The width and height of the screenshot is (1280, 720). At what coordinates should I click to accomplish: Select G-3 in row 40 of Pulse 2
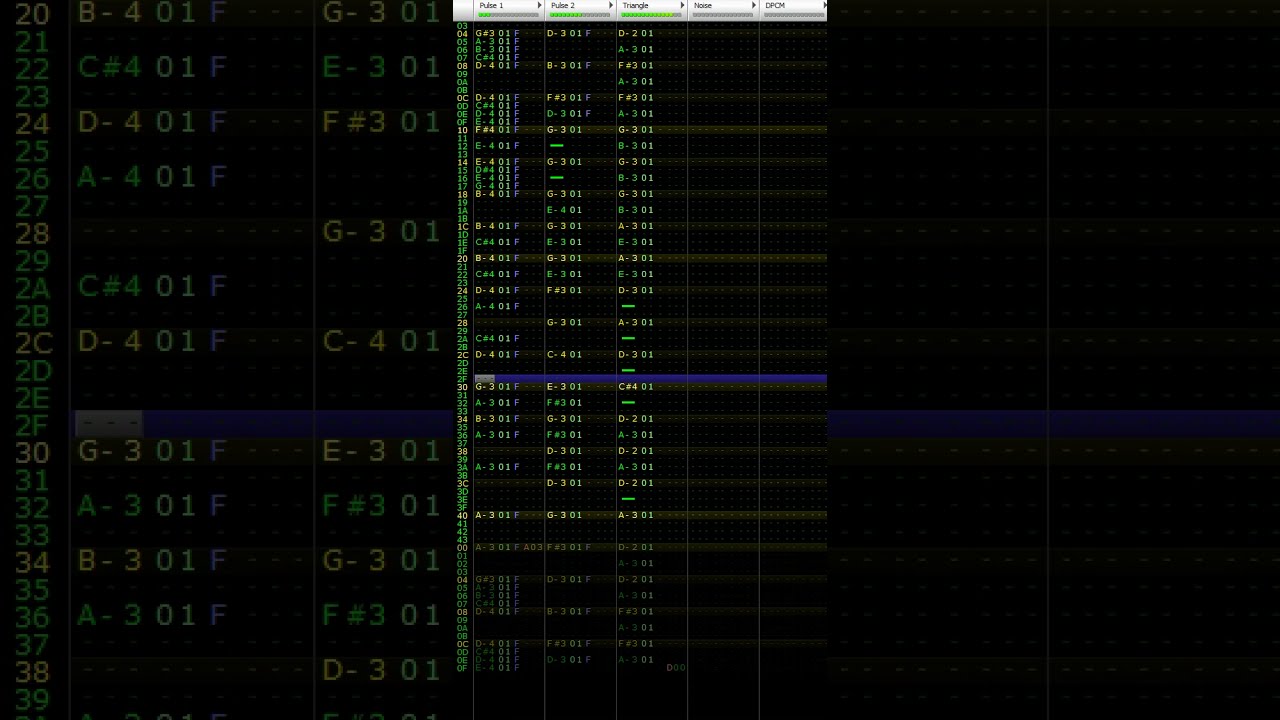point(556,515)
